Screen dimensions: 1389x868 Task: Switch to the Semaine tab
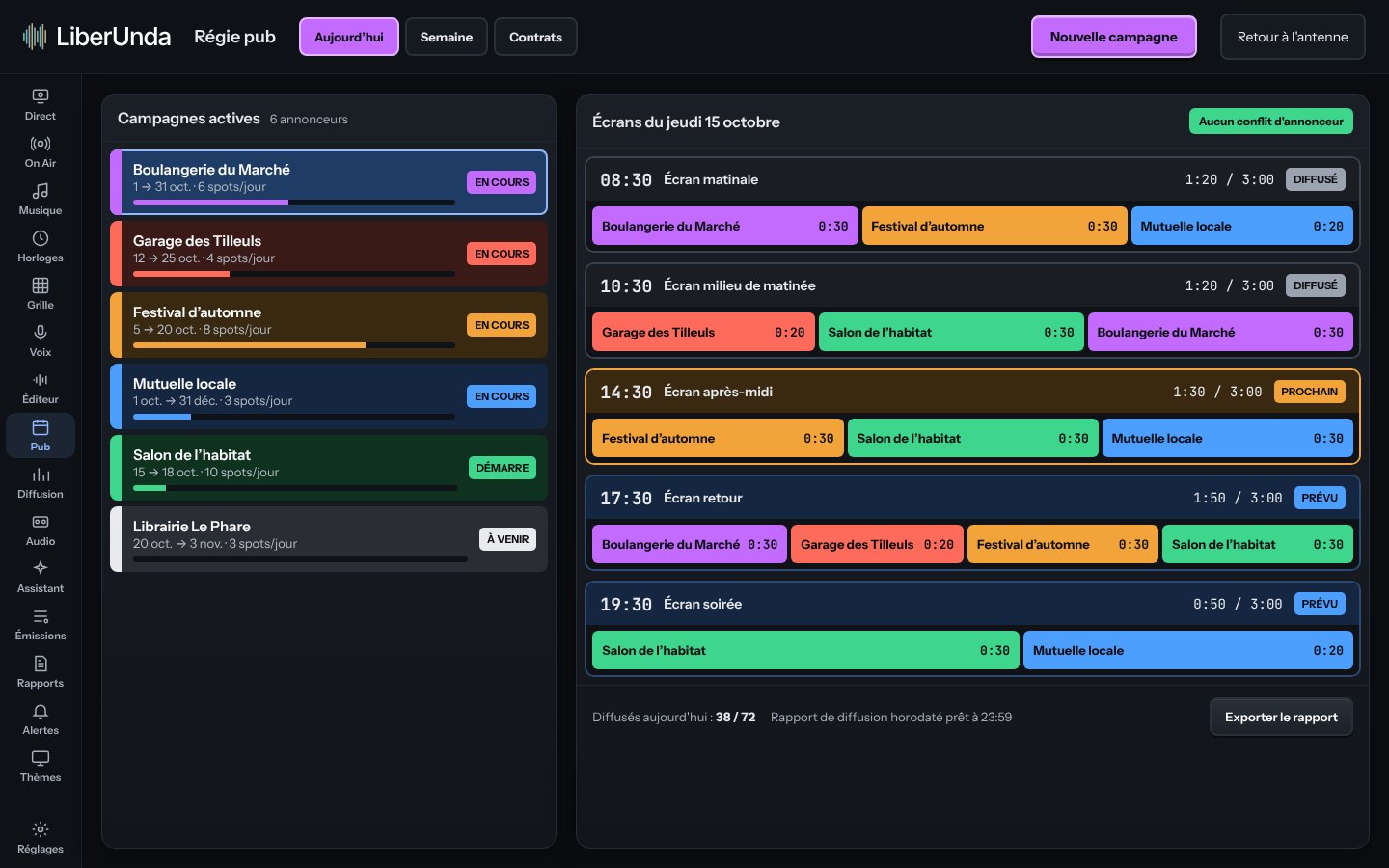click(447, 37)
